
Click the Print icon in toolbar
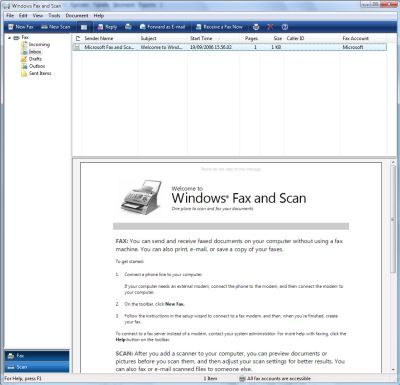(x=256, y=27)
